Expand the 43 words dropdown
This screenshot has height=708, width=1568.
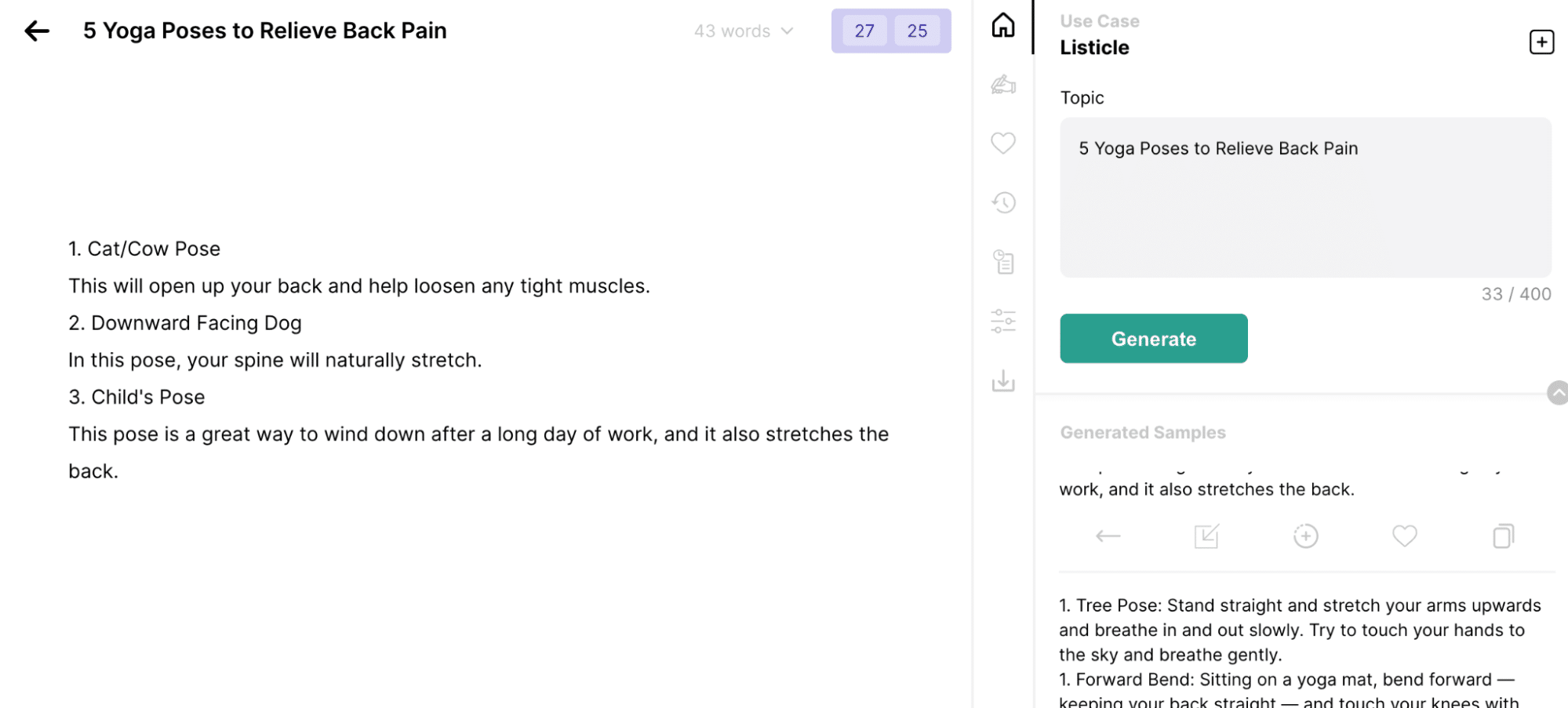click(744, 31)
